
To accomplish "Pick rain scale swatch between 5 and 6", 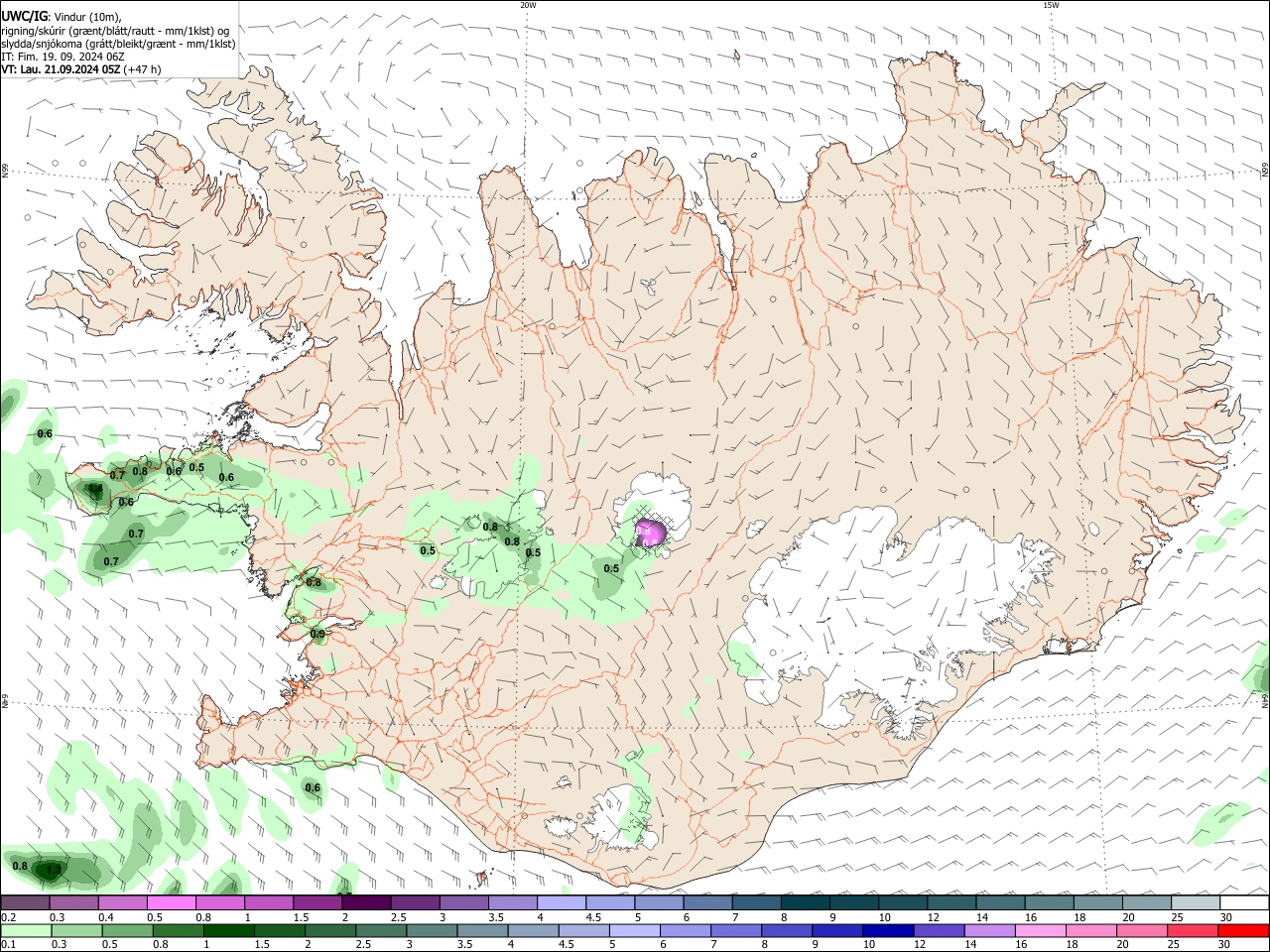I will click(x=635, y=930).
